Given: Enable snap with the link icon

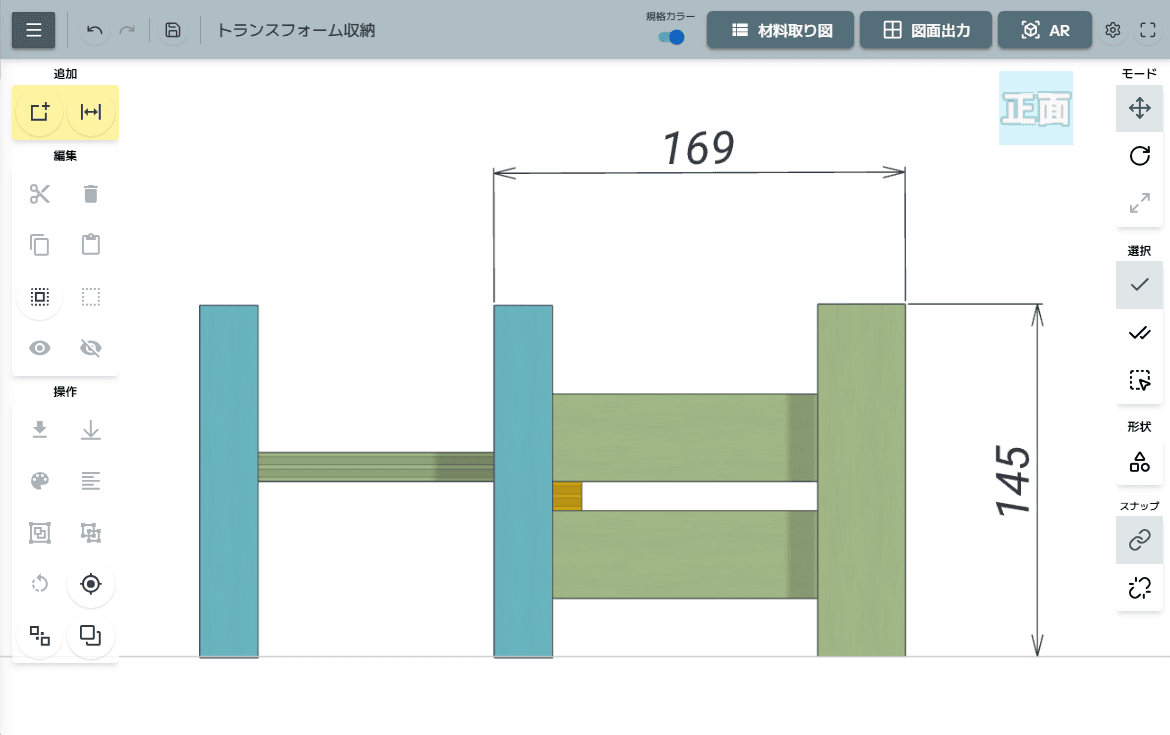Looking at the screenshot, I should tap(1139, 540).
